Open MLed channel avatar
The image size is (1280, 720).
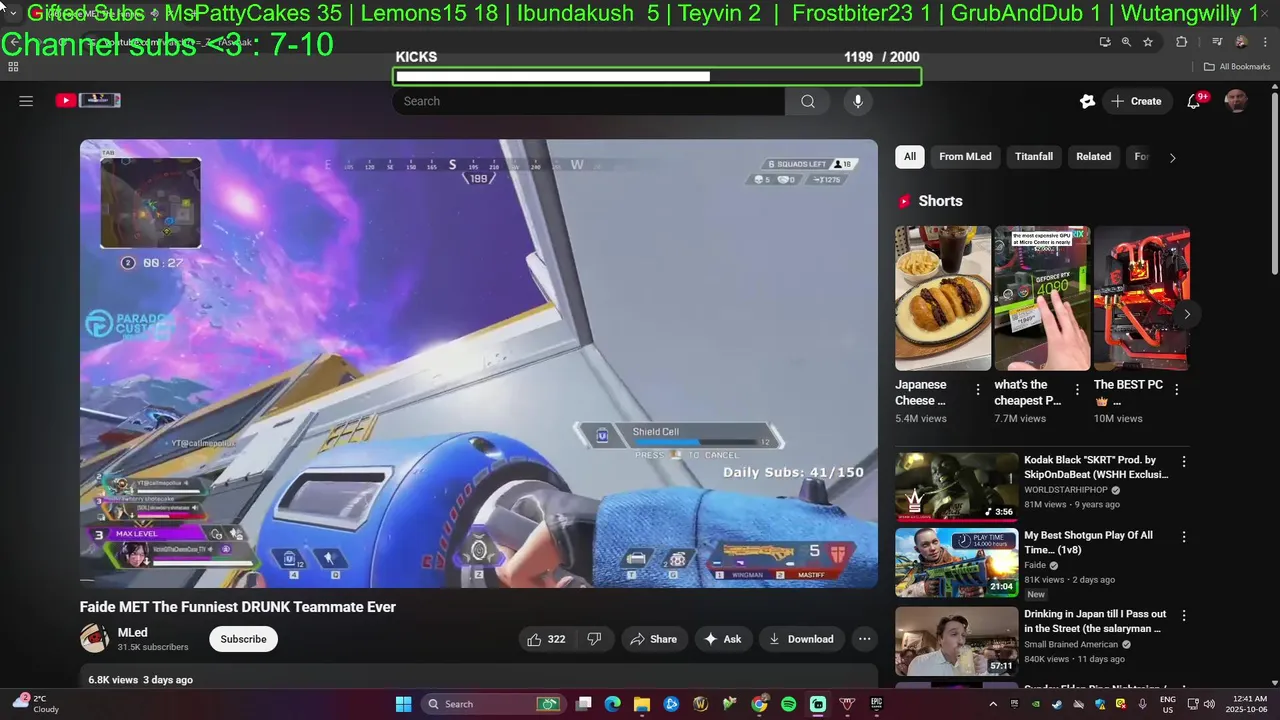pyautogui.click(x=94, y=639)
